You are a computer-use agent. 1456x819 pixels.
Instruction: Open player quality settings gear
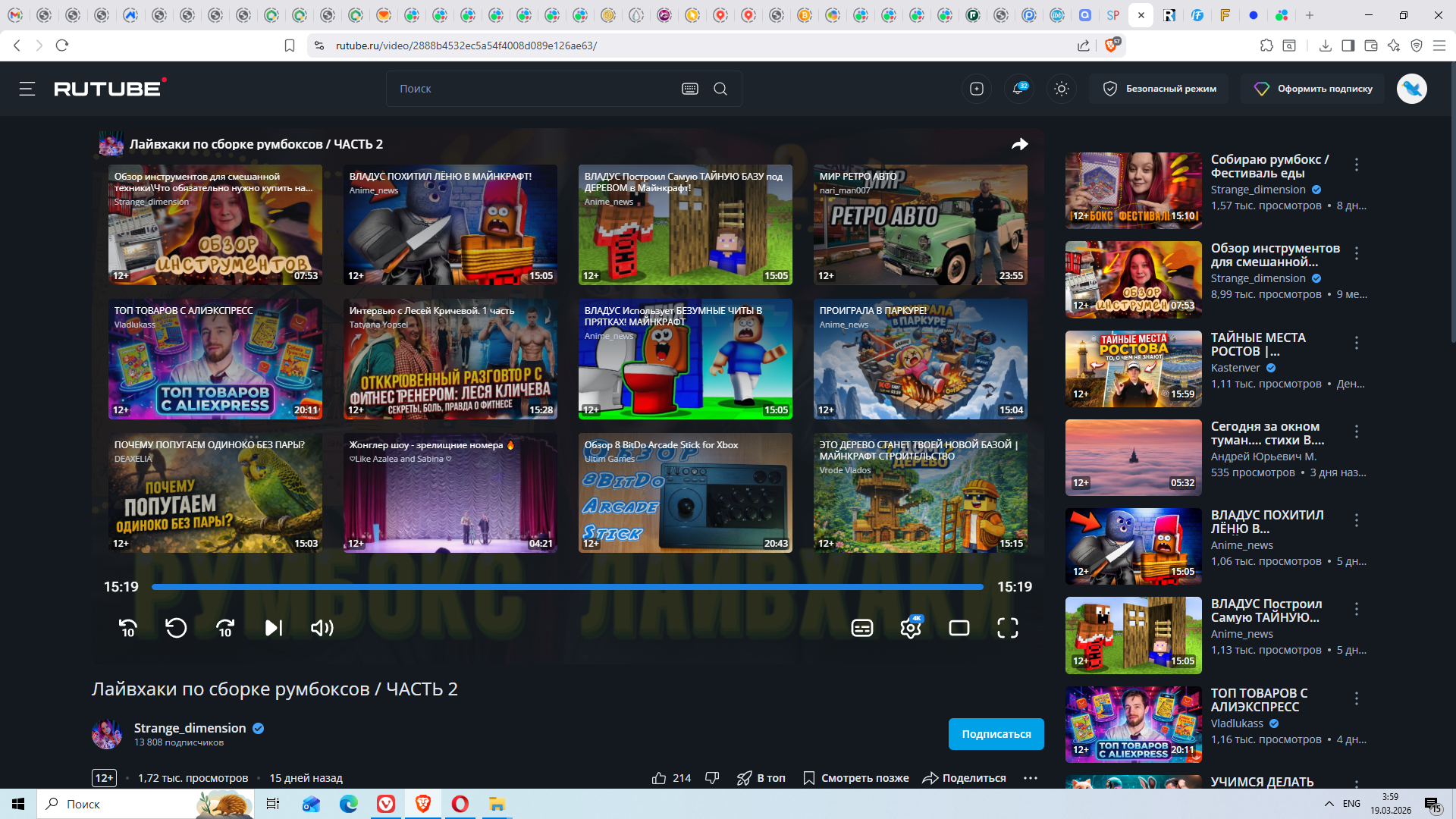pos(911,628)
